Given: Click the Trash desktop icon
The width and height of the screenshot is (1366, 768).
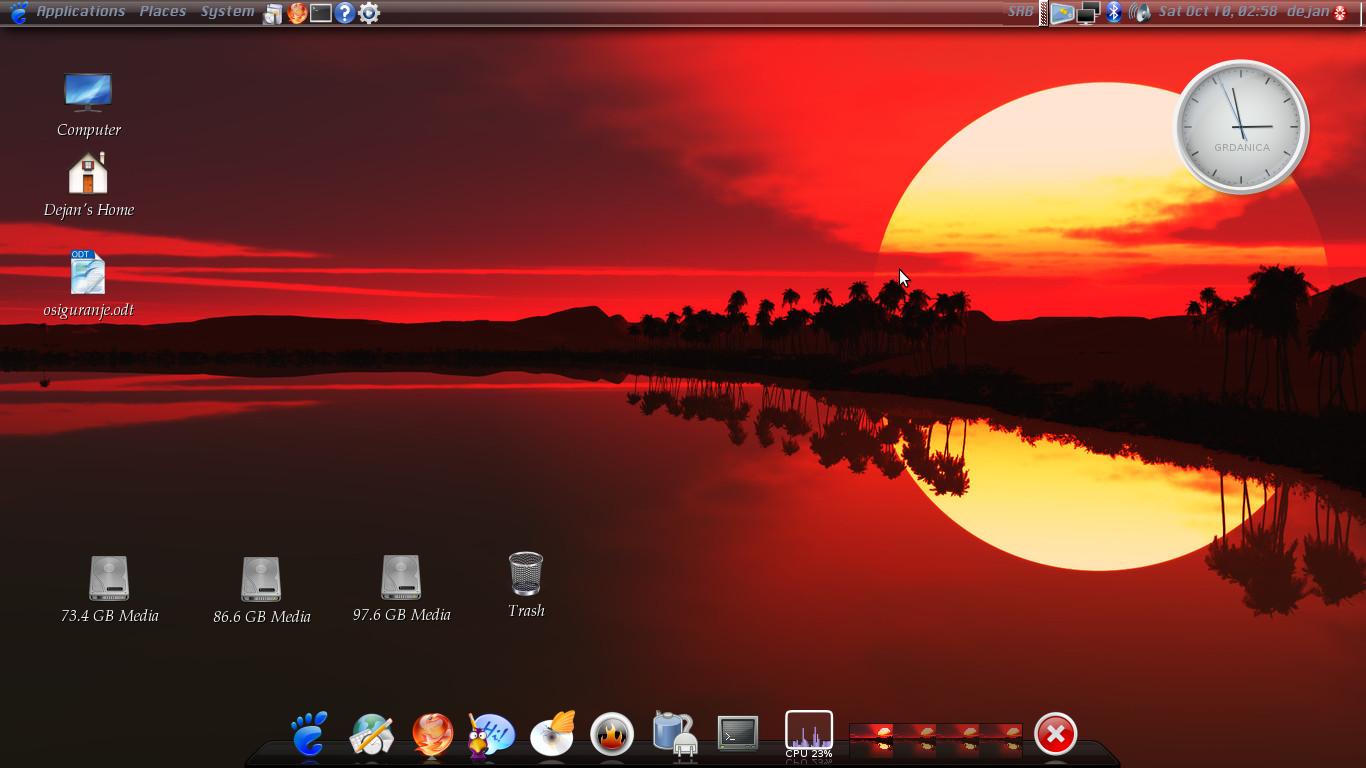Looking at the screenshot, I should (x=526, y=576).
